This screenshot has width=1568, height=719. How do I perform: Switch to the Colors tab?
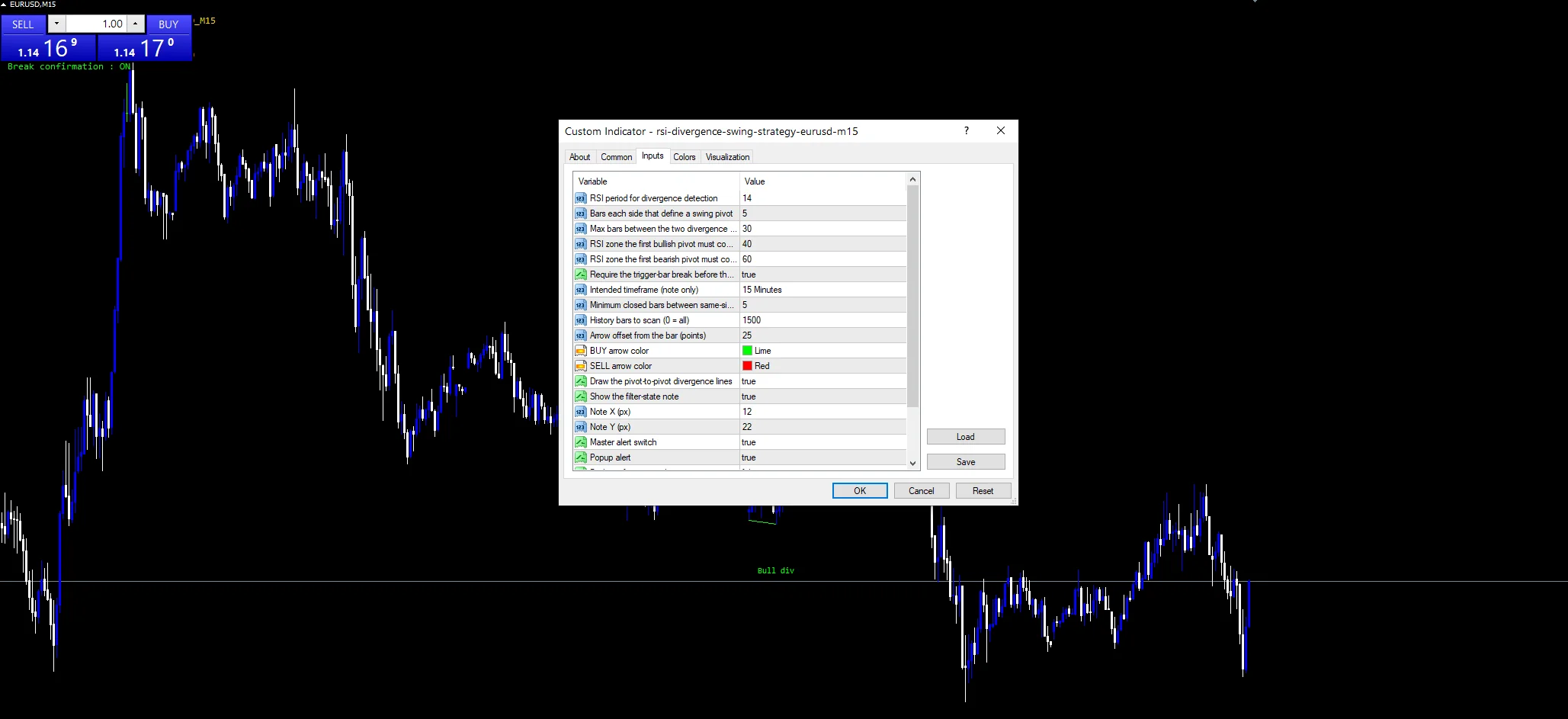685,157
